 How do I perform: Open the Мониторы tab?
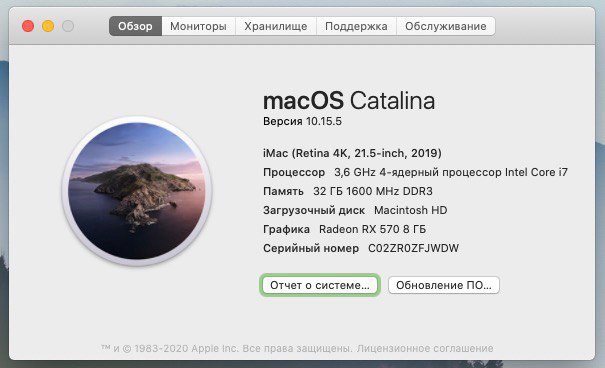(x=198, y=26)
